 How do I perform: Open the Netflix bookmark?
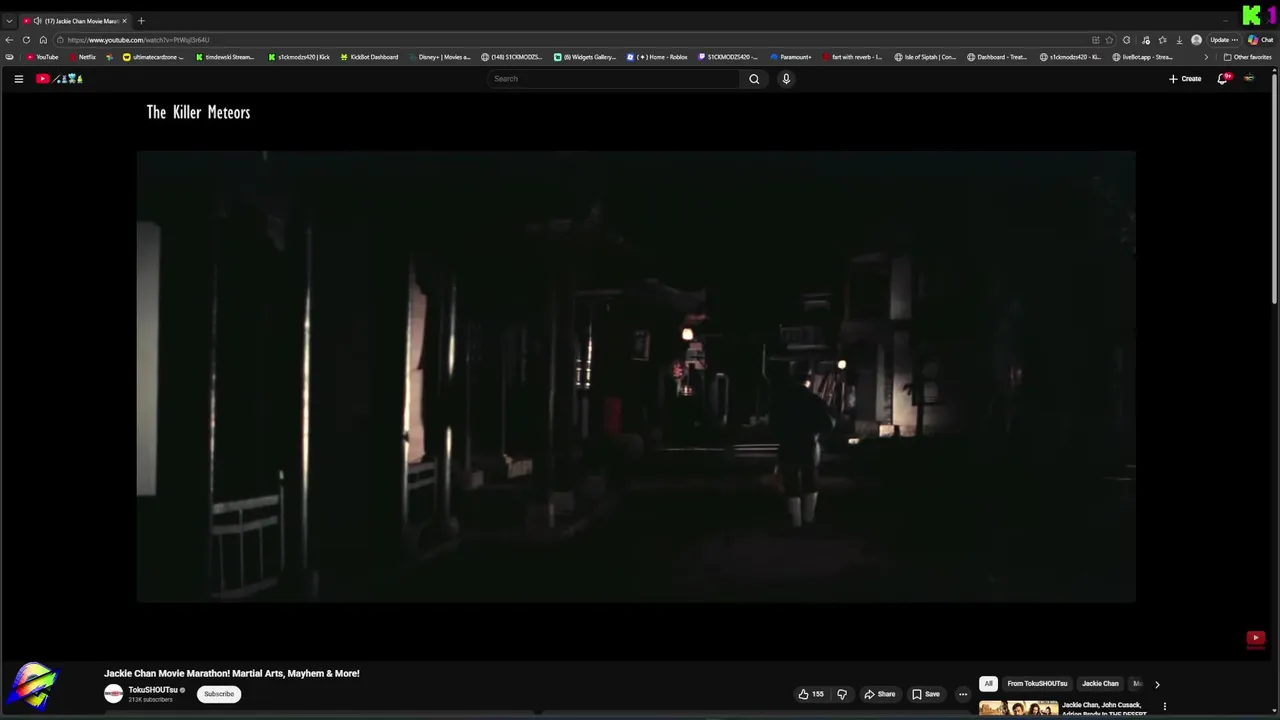coord(82,57)
